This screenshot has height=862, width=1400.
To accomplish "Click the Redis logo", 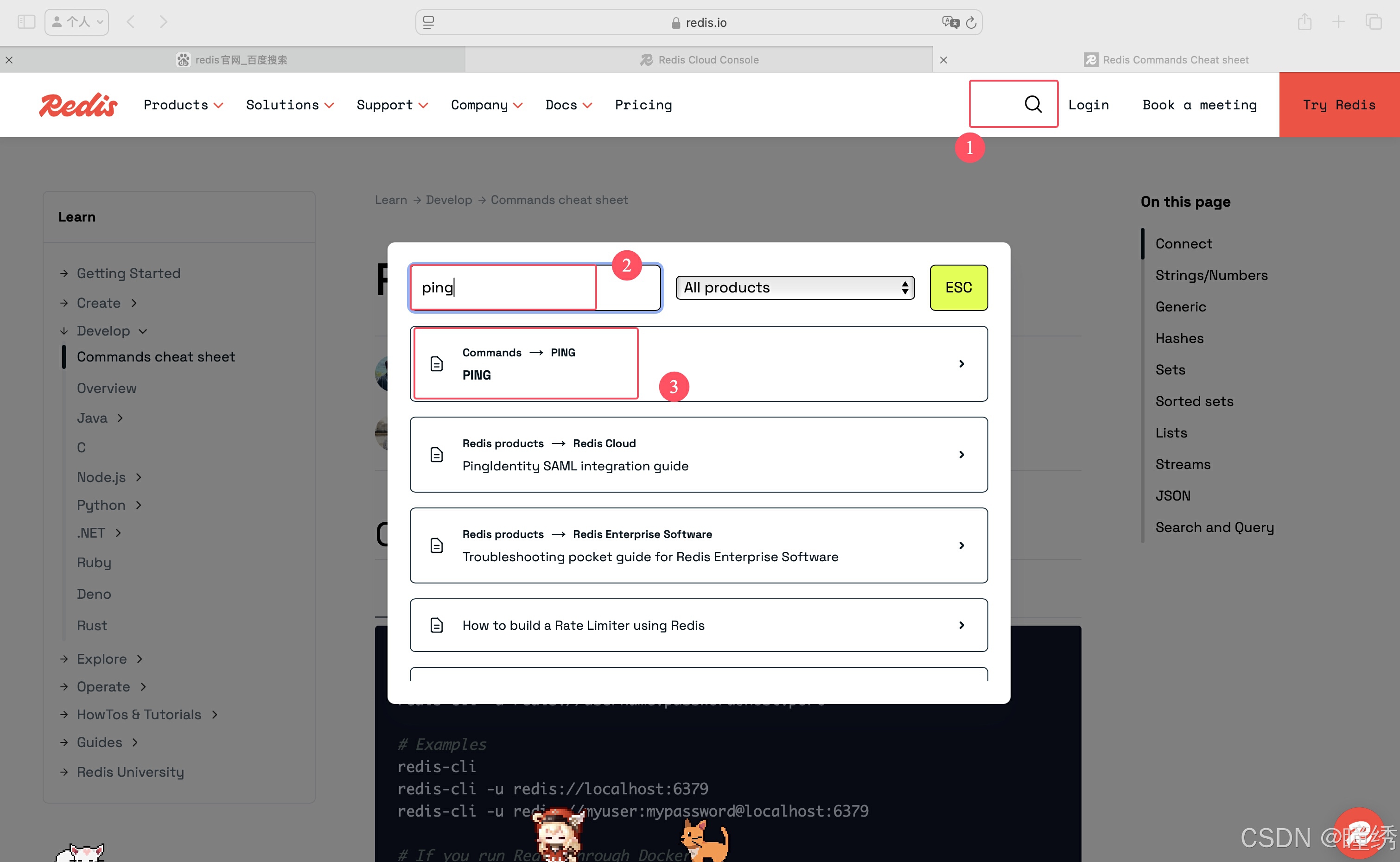I will [x=78, y=105].
